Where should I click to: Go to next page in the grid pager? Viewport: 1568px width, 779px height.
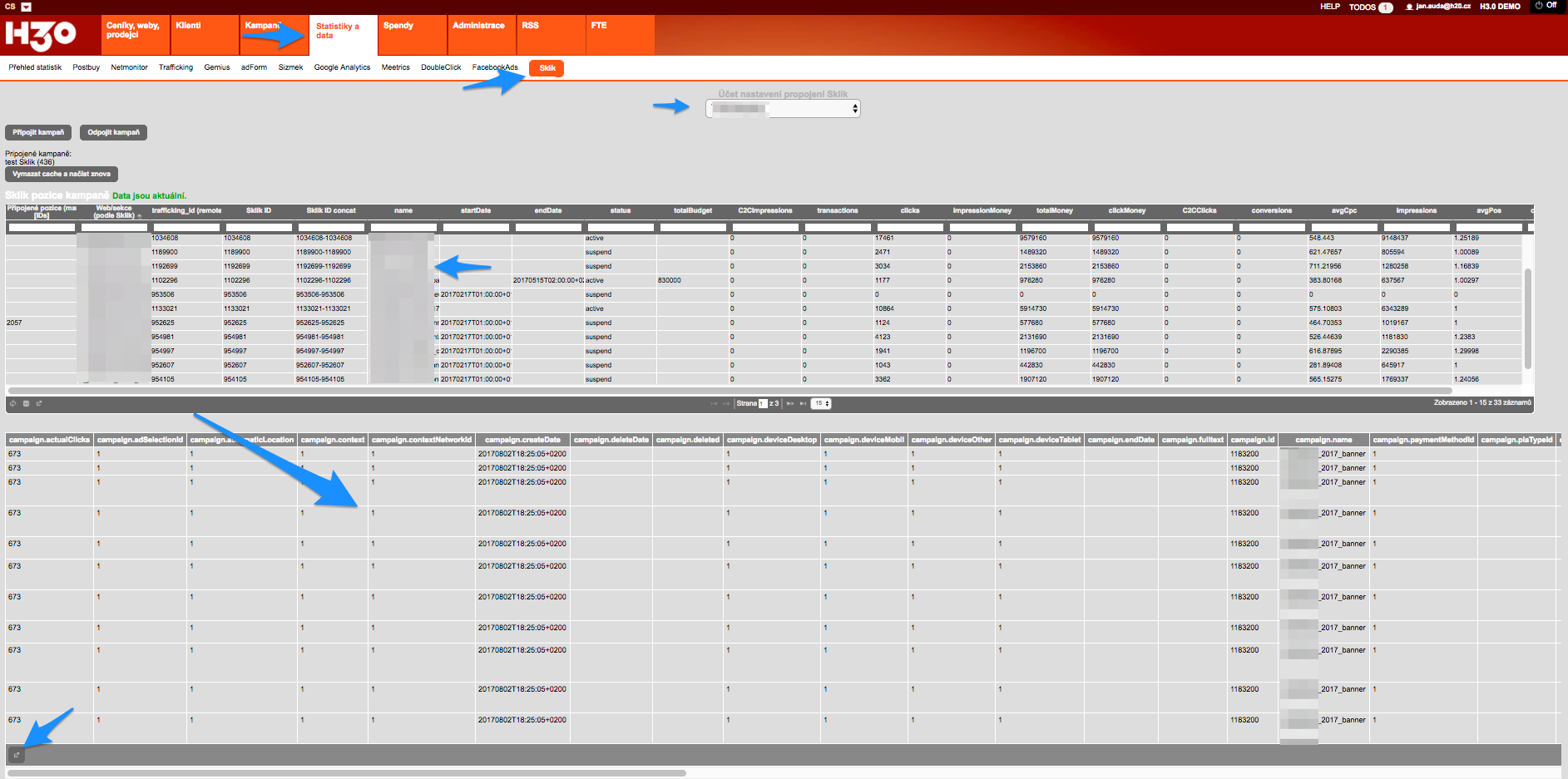point(789,403)
